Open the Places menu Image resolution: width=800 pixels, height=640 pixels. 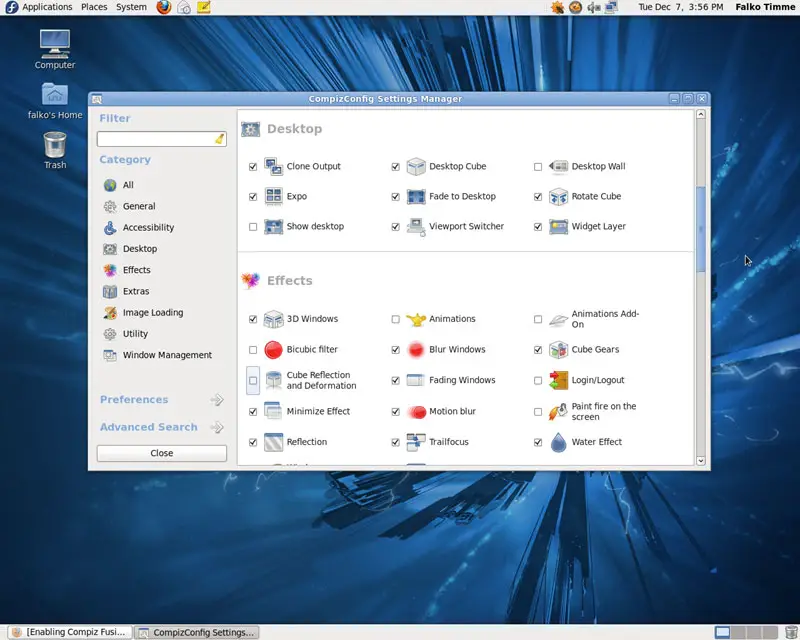coord(94,7)
